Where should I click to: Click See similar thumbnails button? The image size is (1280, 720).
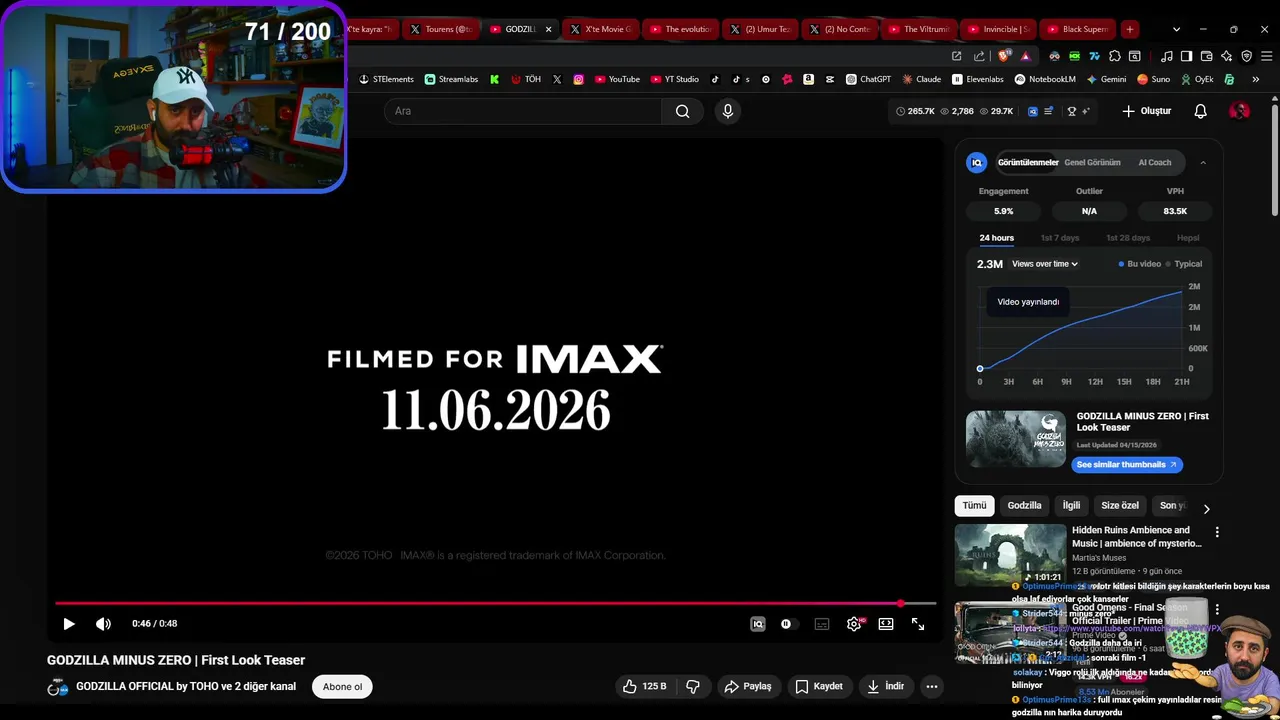1127,465
